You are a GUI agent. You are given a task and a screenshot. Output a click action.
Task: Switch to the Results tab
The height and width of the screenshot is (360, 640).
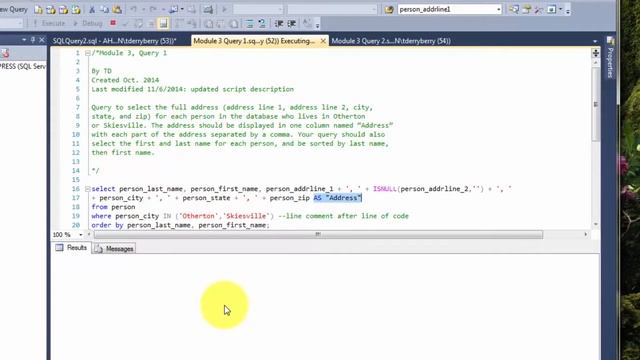coord(71,248)
